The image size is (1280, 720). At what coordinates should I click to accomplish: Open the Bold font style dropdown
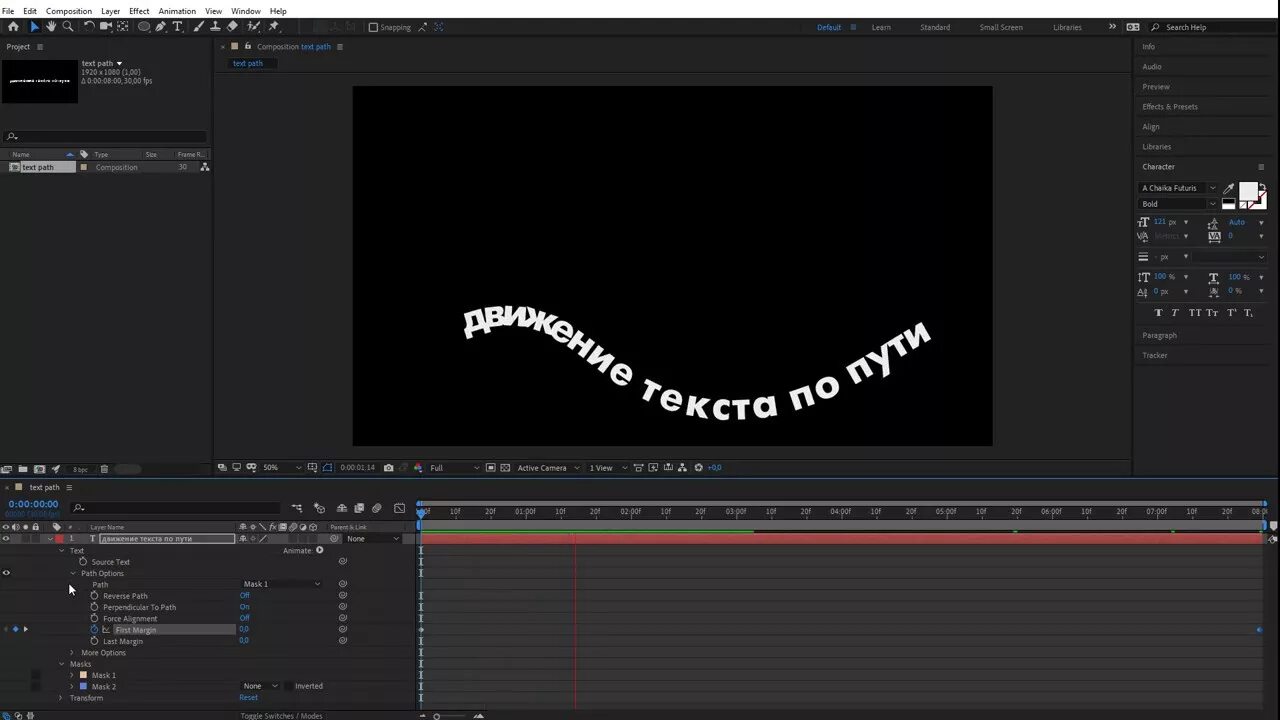[x=1178, y=204]
